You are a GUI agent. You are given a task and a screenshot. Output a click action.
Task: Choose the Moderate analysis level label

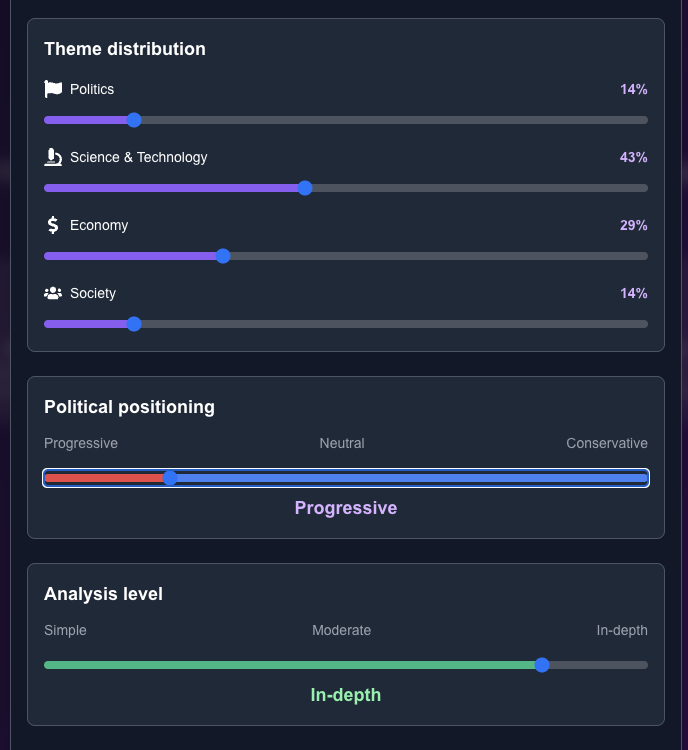(x=341, y=630)
